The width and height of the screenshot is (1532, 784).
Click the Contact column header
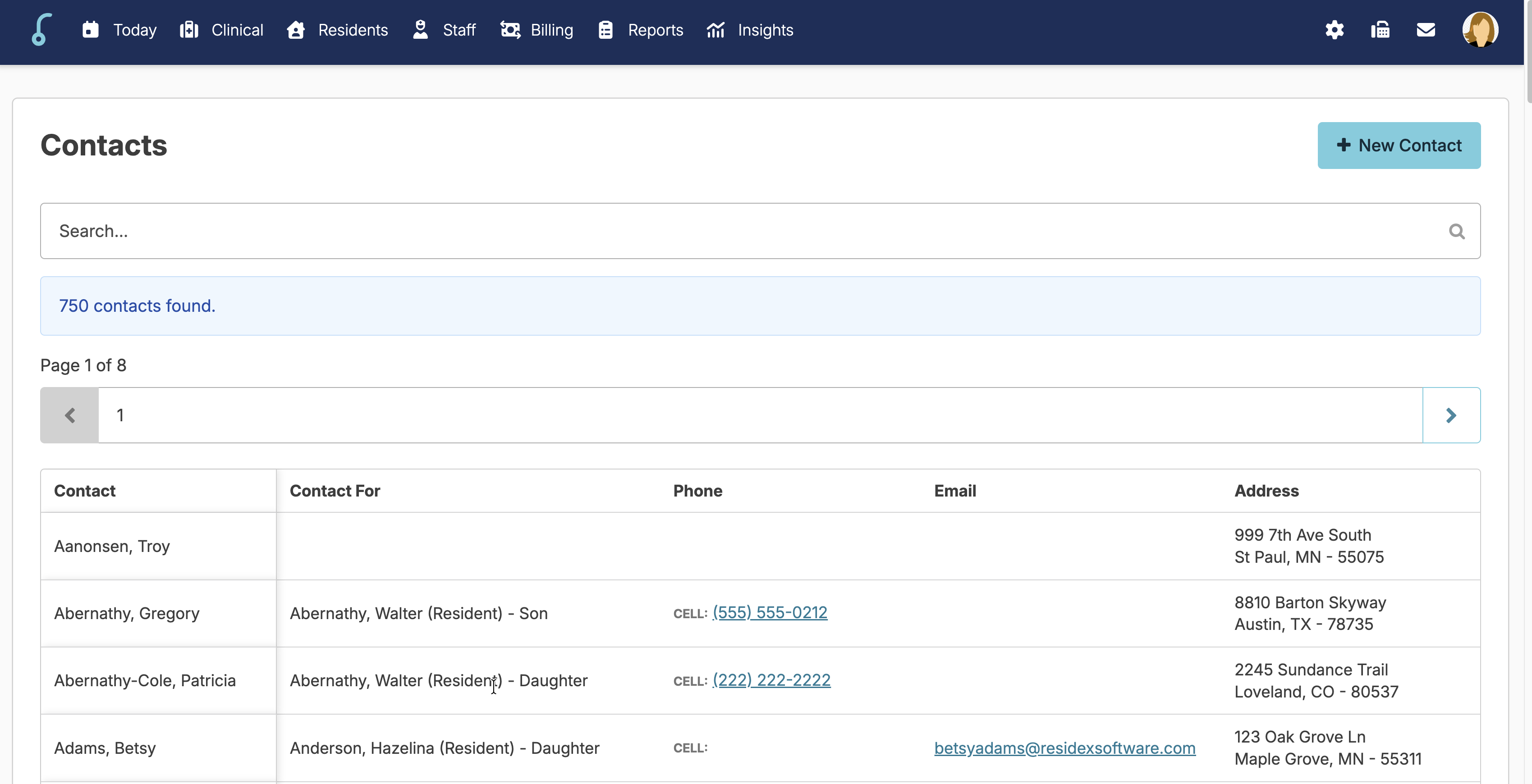coord(84,490)
